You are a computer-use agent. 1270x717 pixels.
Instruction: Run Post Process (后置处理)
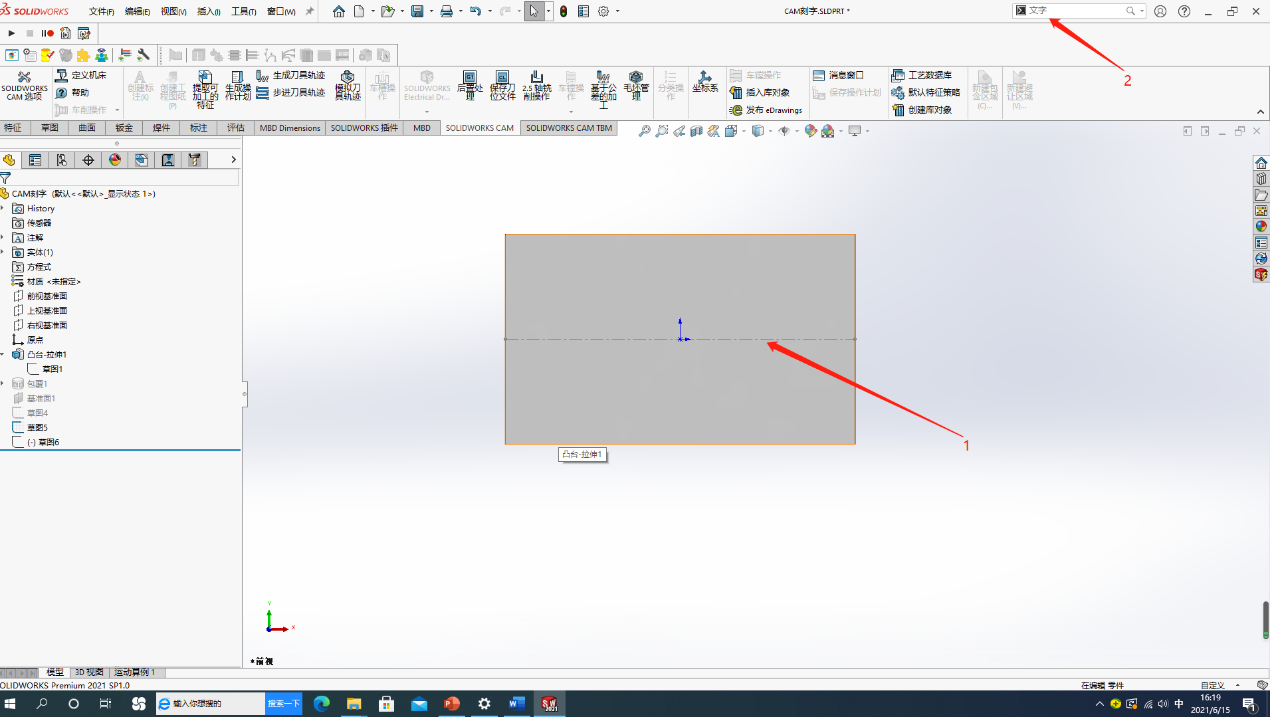coord(469,85)
